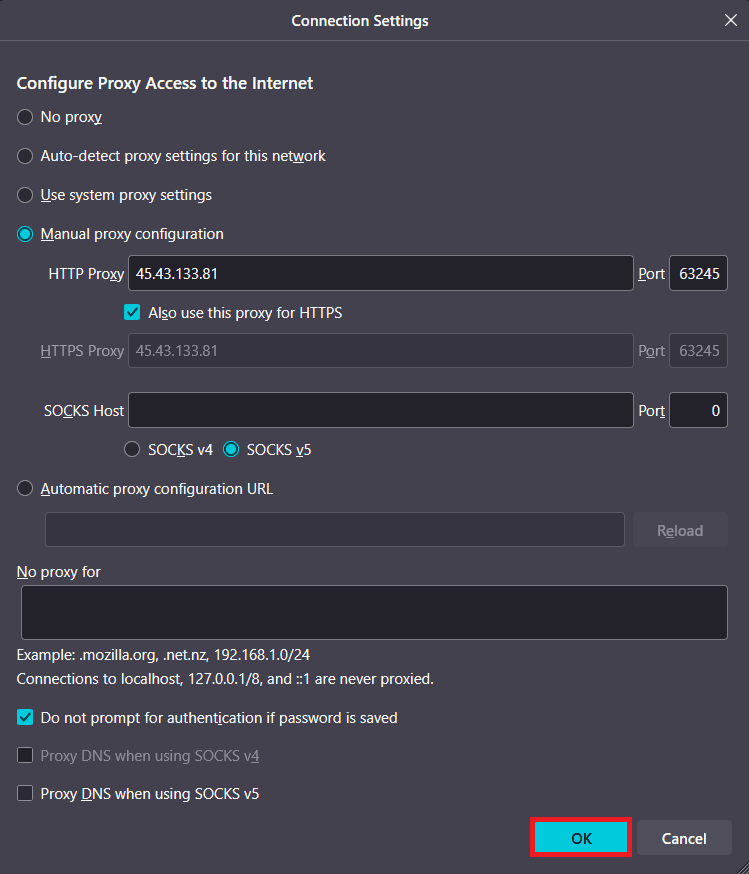Choose Automatic proxy configuration URL

coord(24,488)
